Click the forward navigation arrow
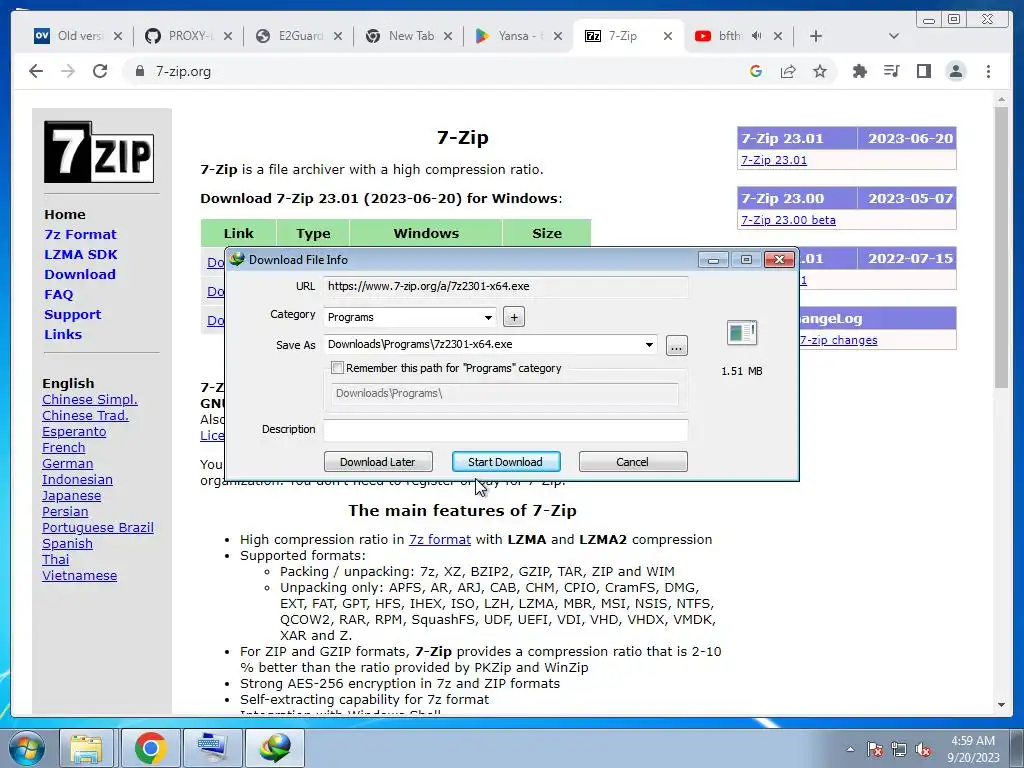 coord(68,71)
